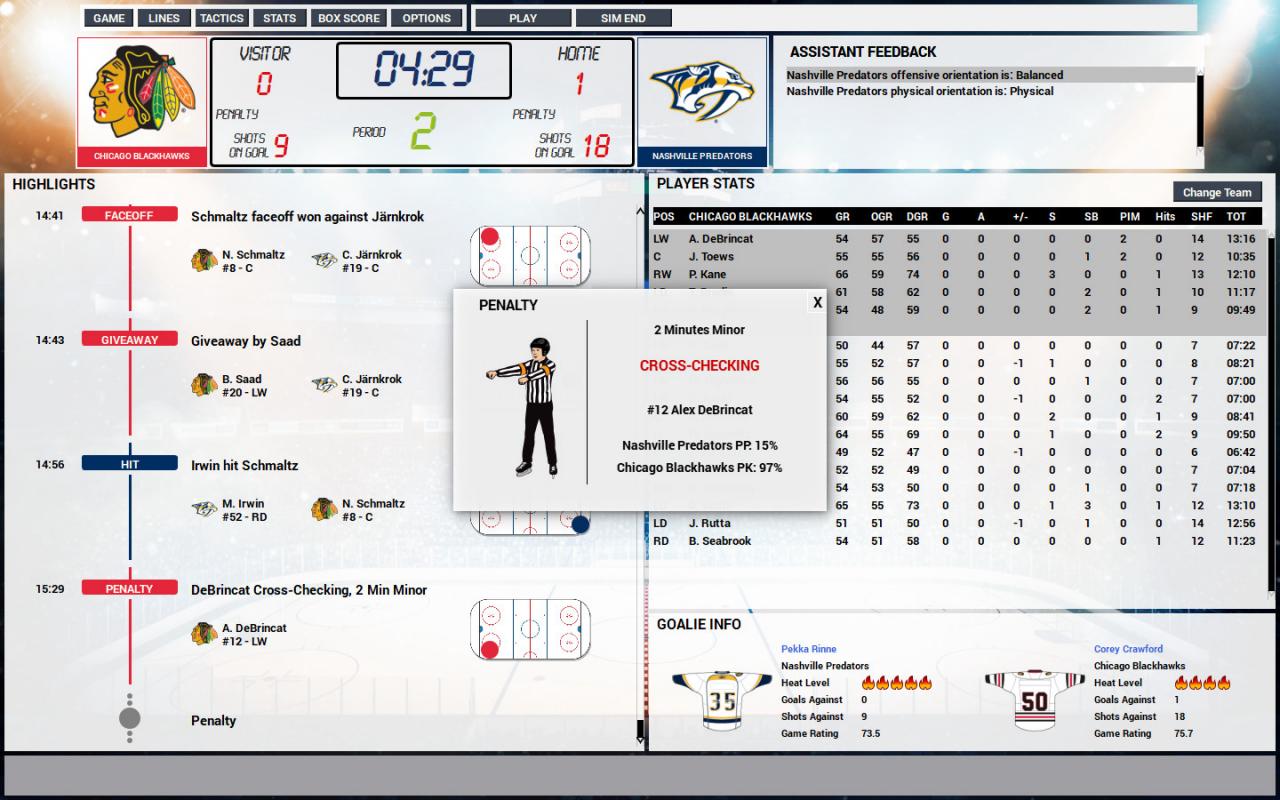
Task: Open the TACTICS screen
Action: 220,17
